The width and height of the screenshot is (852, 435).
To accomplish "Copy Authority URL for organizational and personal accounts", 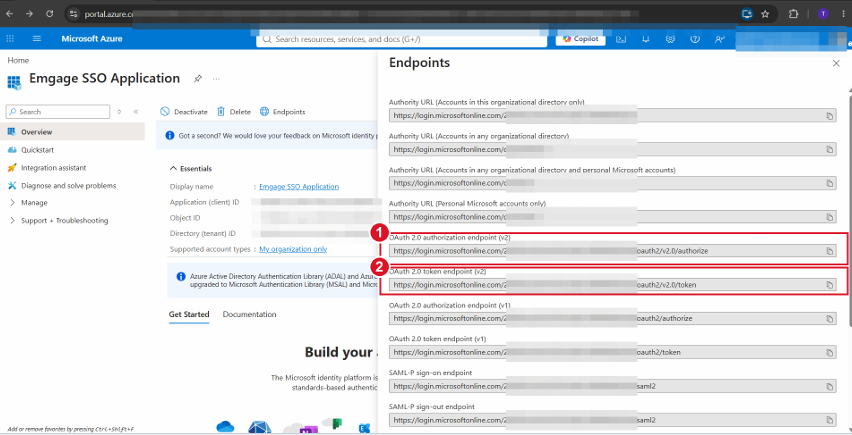I will click(829, 184).
